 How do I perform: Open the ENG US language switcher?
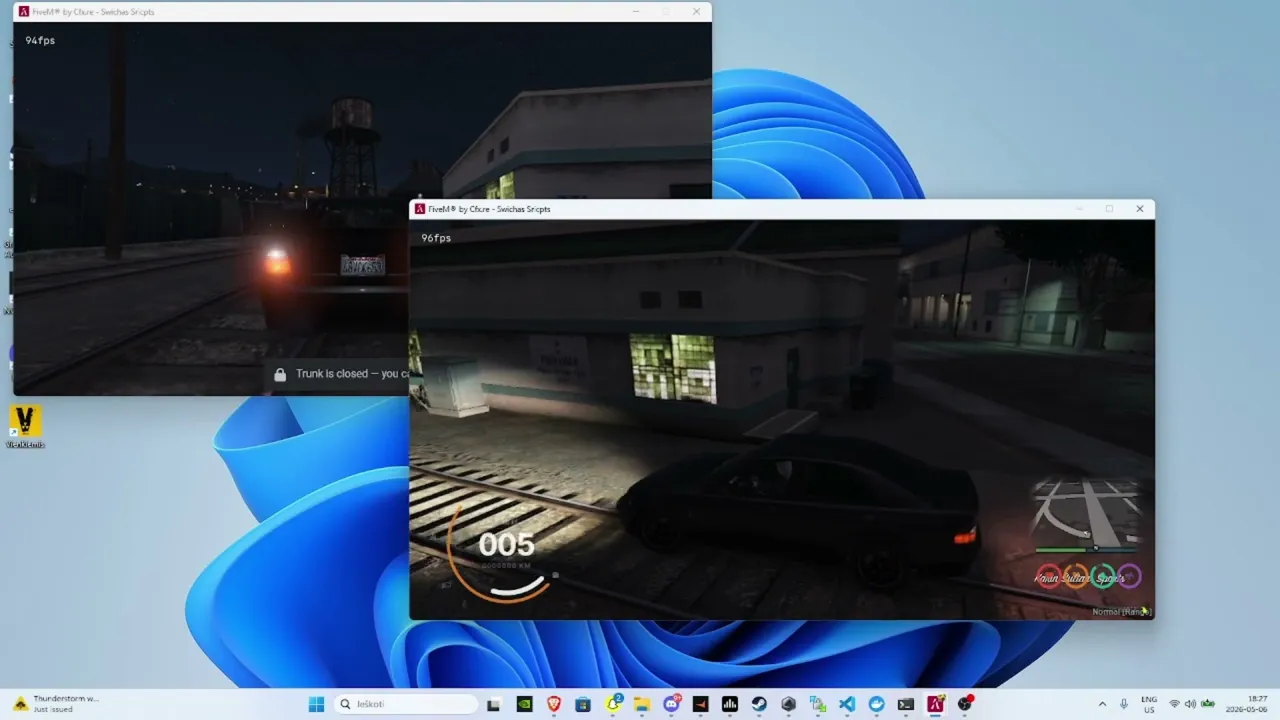point(1149,704)
